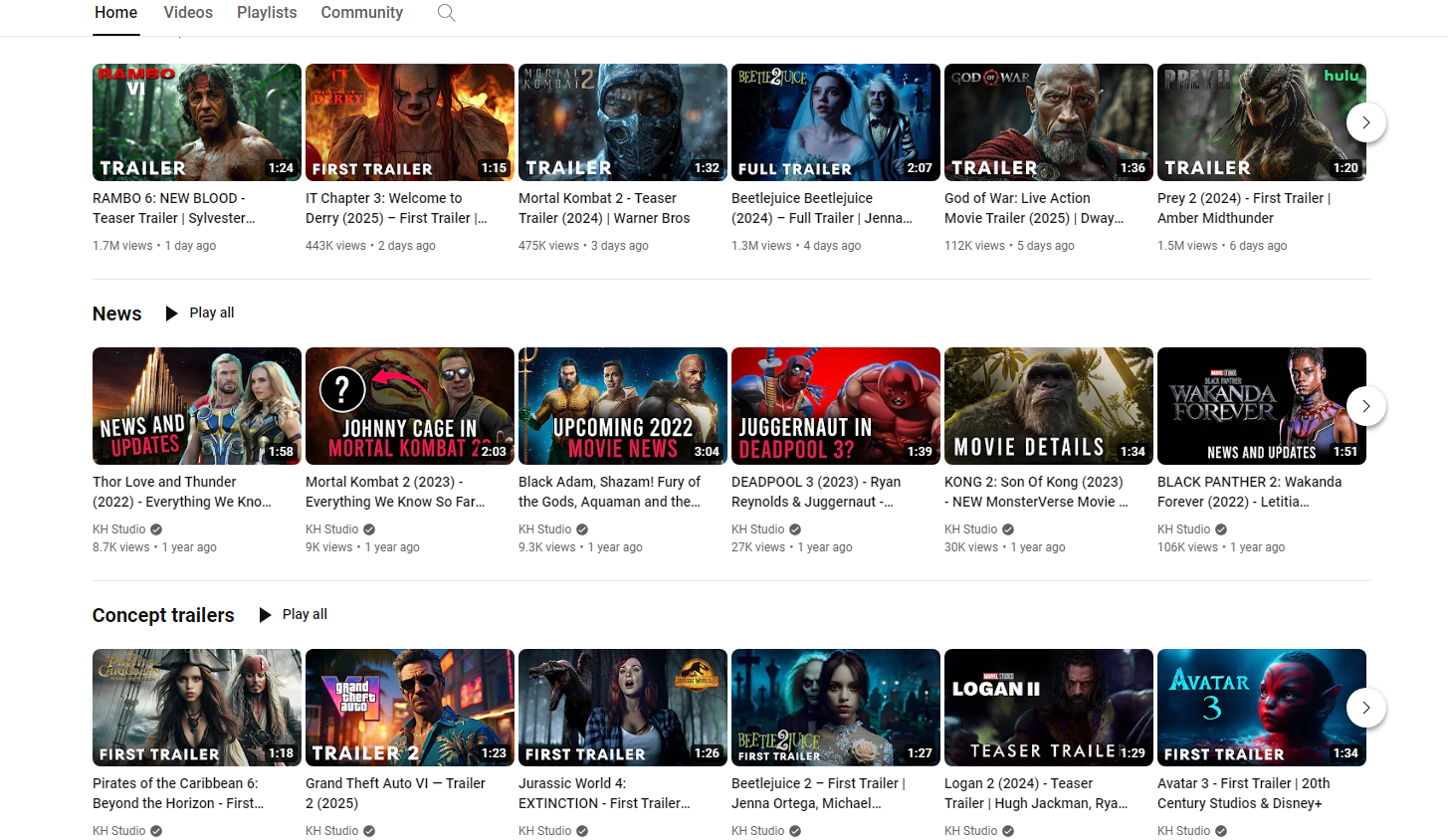Switch to the Home tab
This screenshot has height=840, width=1448.
coord(116,13)
